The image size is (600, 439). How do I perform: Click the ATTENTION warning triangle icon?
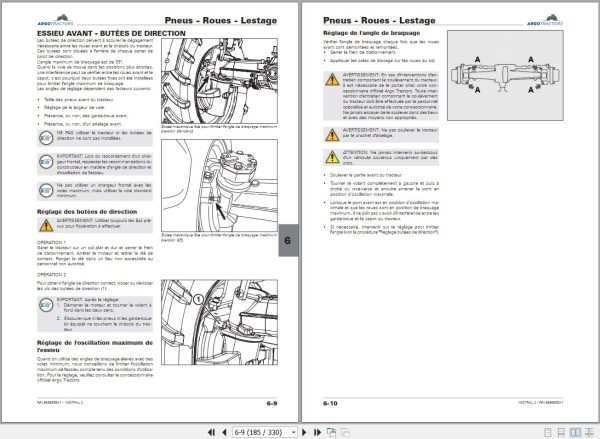[332, 157]
